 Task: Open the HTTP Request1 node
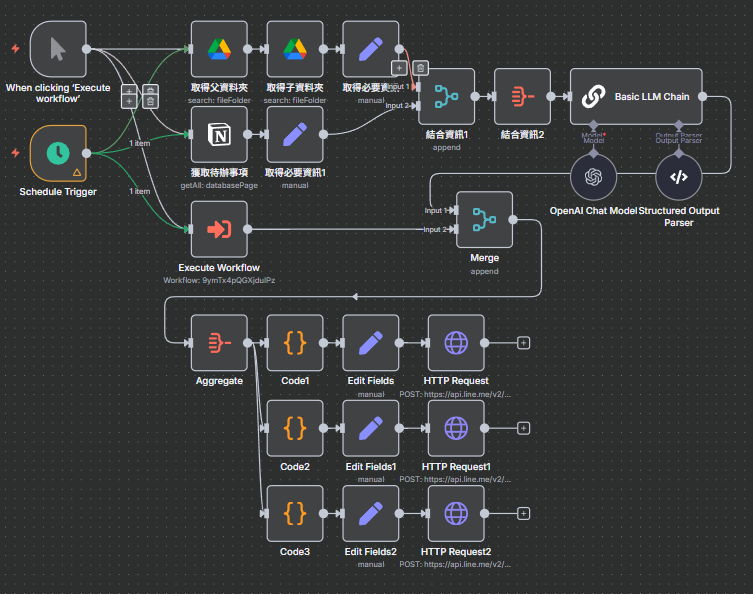(456, 428)
